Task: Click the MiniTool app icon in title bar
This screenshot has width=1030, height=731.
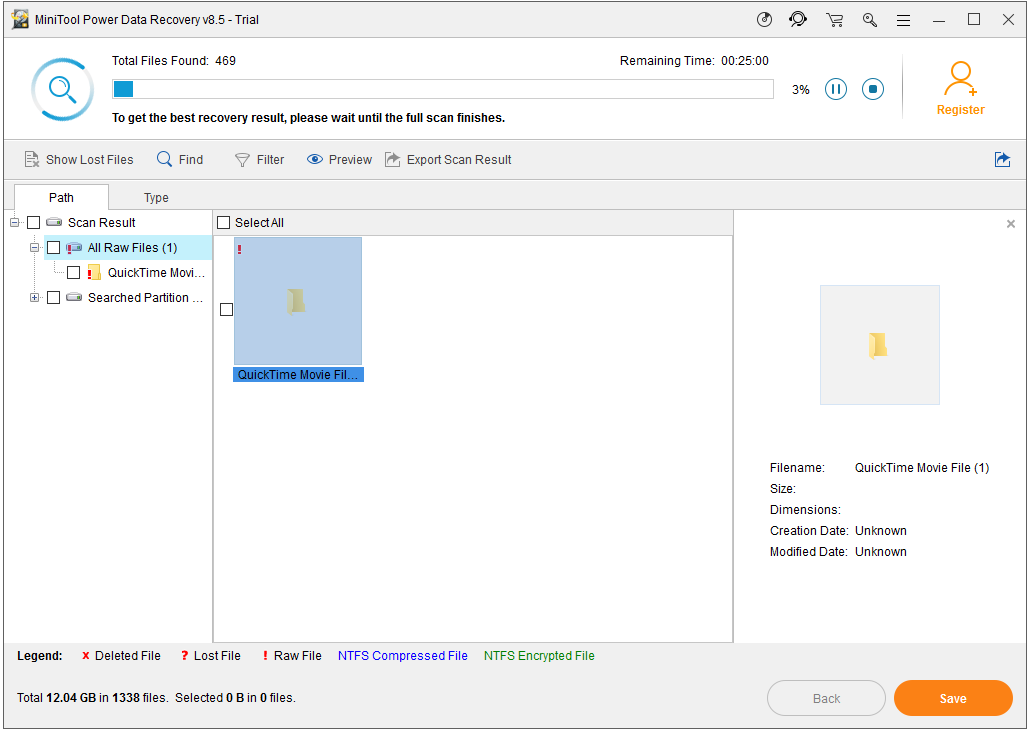Action: [x=20, y=20]
